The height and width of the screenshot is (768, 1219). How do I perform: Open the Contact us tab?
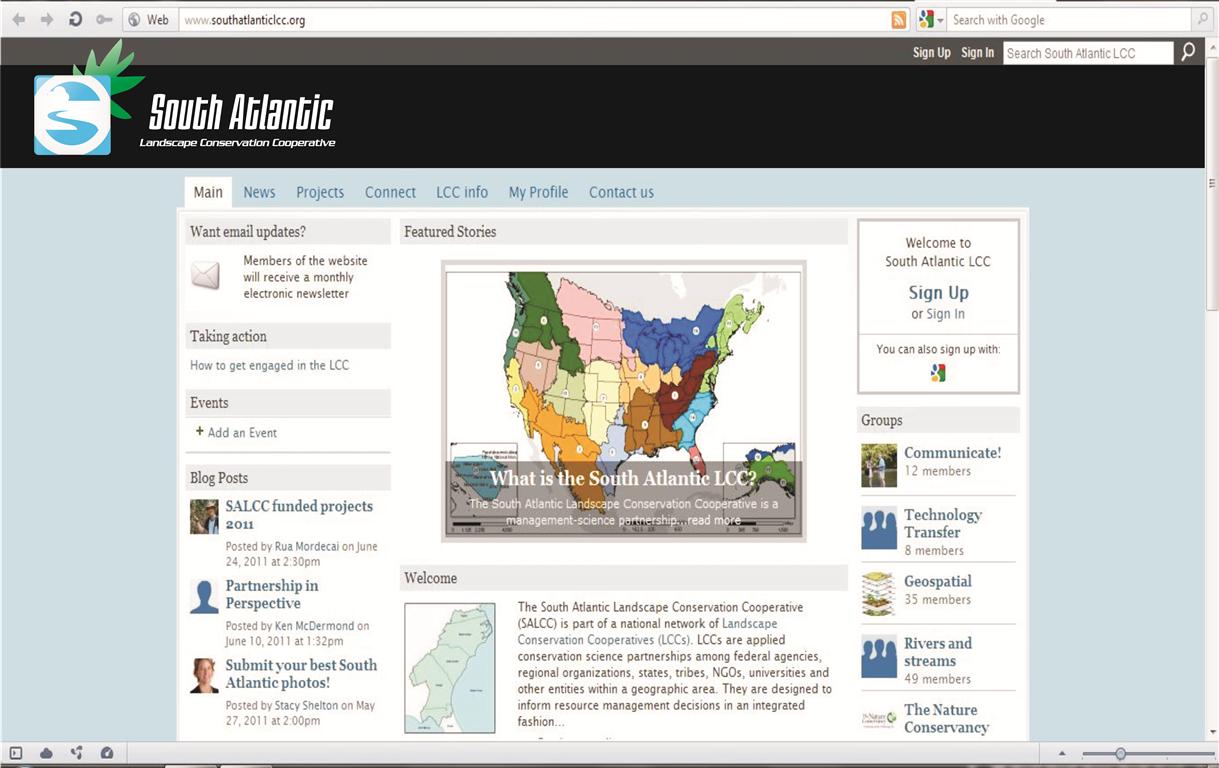tap(621, 192)
